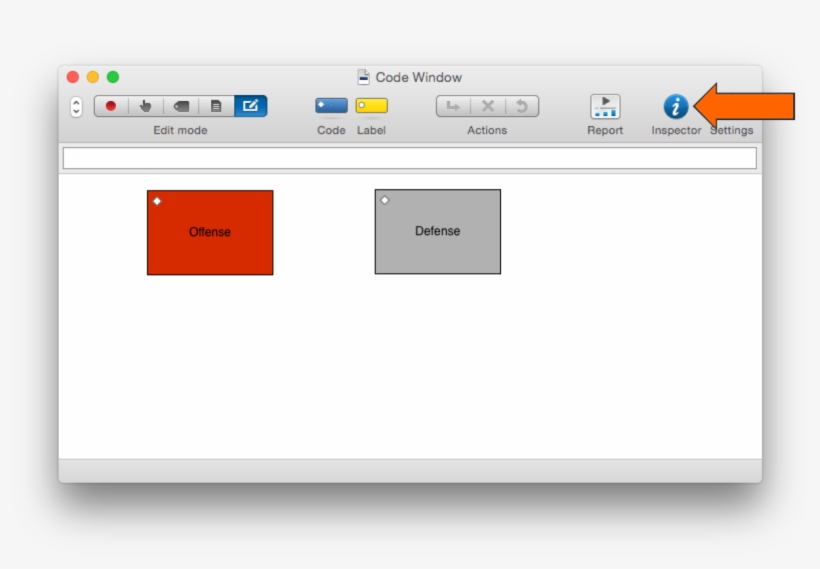Image resolution: width=820 pixels, height=569 pixels.
Task: Open the Inspector info icon
Action: tap(676, 106)
